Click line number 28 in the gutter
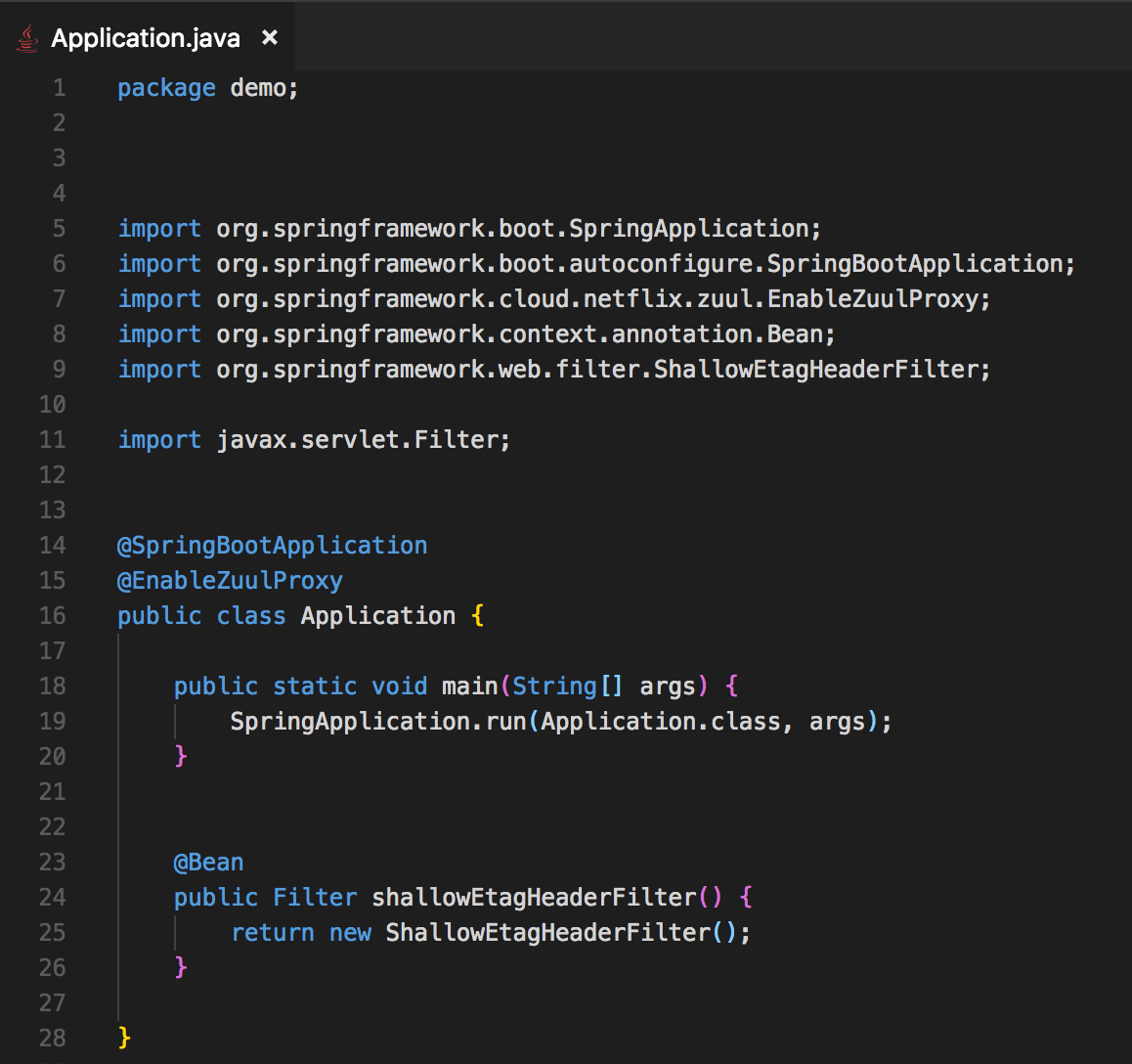This screenshot has width=1132, height=1064. [x=53, y=1039]
